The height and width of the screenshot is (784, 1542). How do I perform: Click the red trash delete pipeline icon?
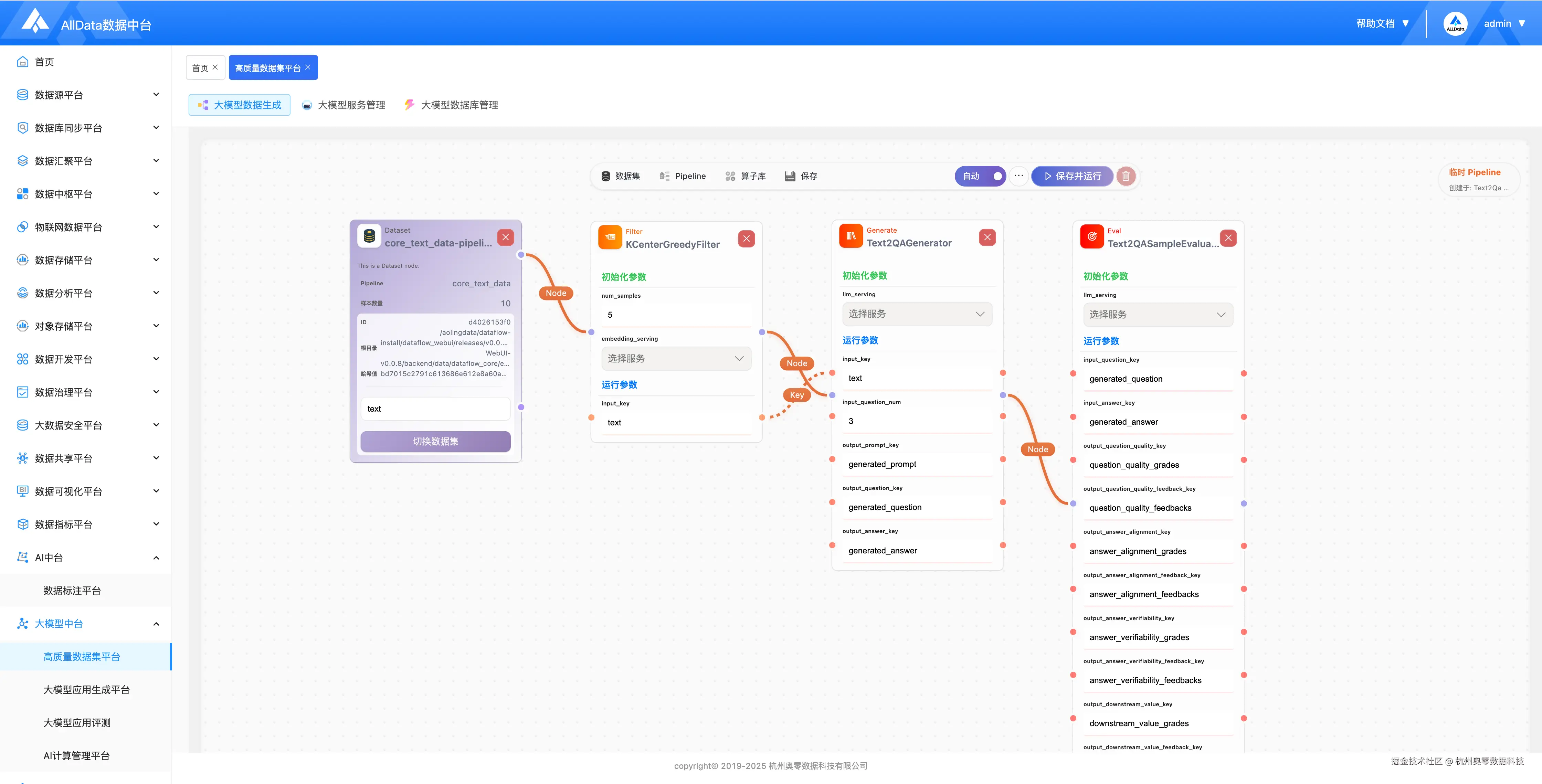tap(1126, 176)
